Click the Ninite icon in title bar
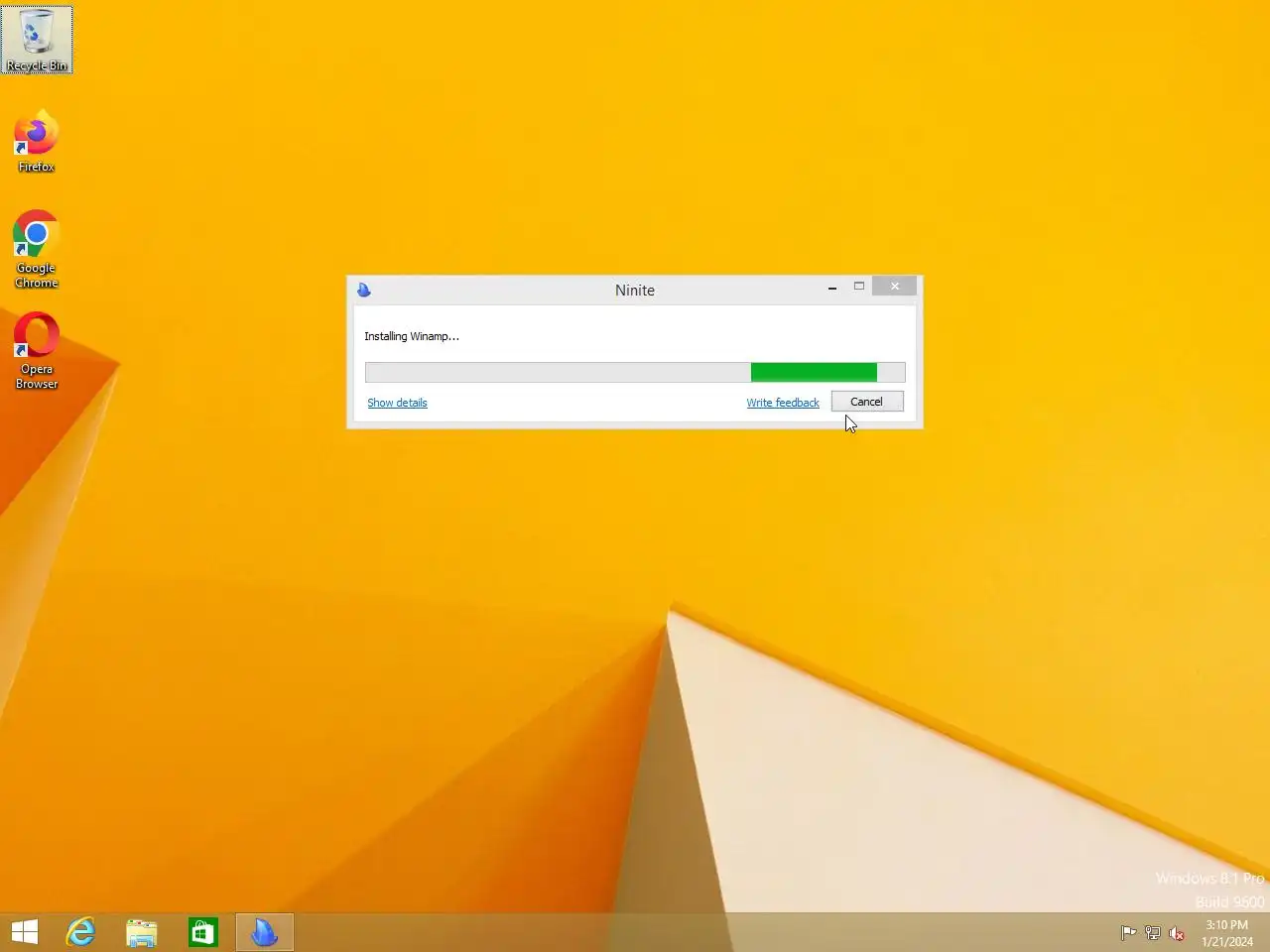This screenshot has width=1270, height=952. click(x=363, y=290)
